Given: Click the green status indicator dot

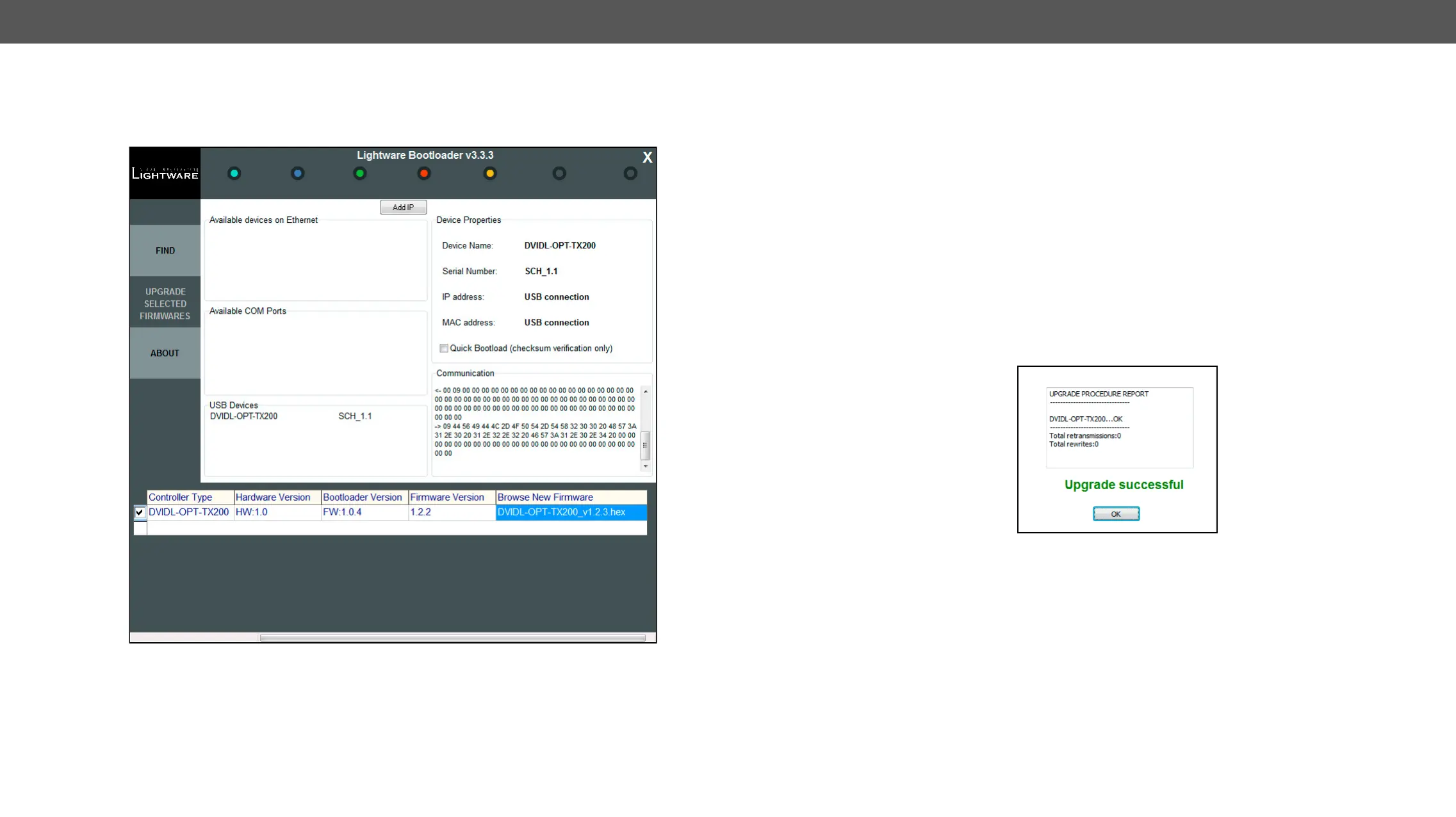Looking at the screenshot, I should coord(360,174).
